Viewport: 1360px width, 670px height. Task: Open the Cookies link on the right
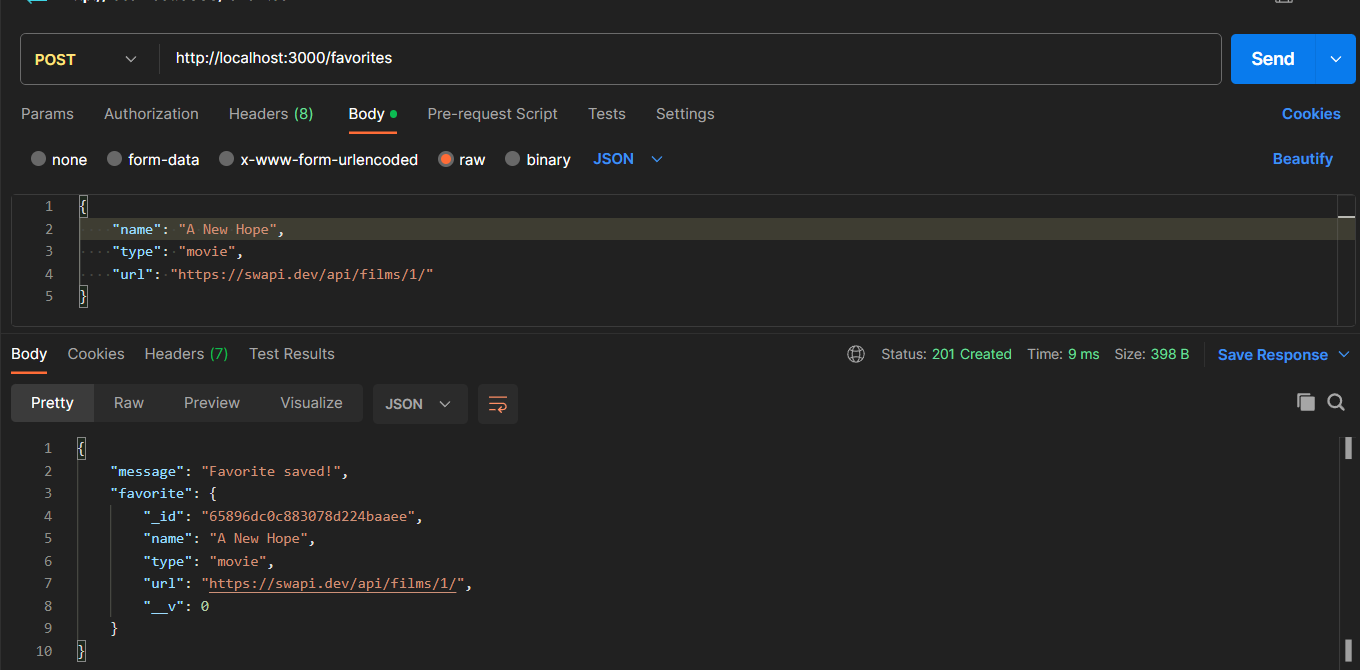(x=1310, y=114)
